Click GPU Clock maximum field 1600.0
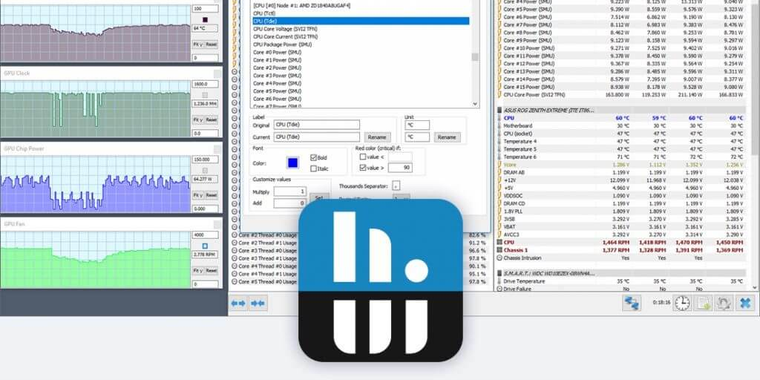The image size is (760, 380). [x=205, y=84]
